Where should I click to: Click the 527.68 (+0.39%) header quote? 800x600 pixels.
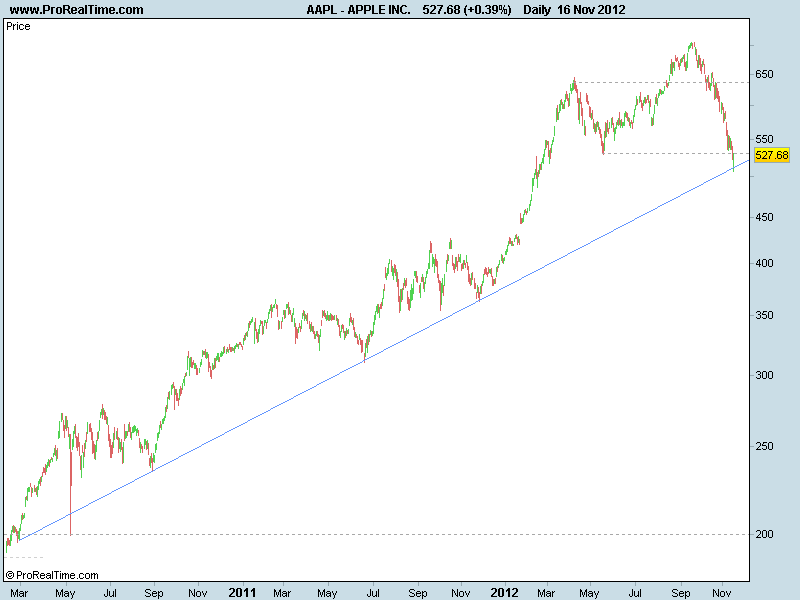467,10
